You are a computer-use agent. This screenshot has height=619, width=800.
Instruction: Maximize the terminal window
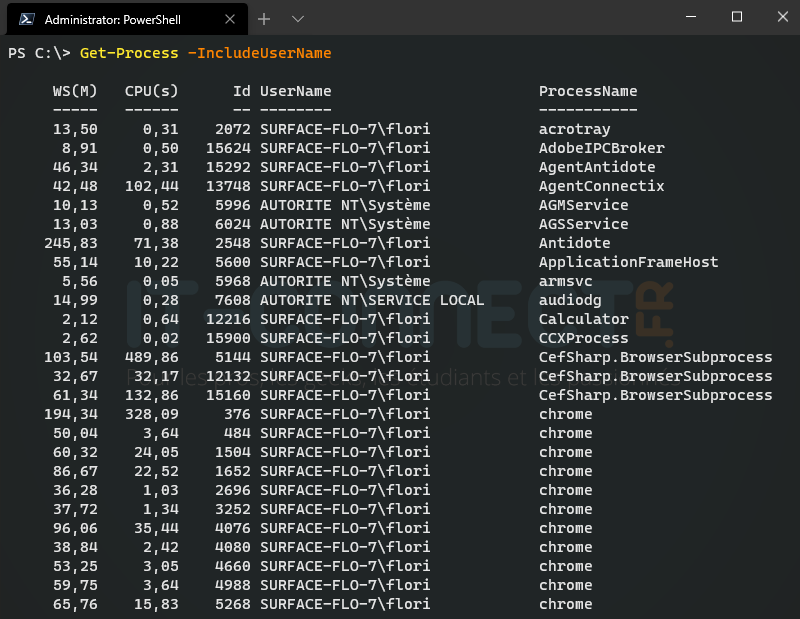(x=735, y=17)
